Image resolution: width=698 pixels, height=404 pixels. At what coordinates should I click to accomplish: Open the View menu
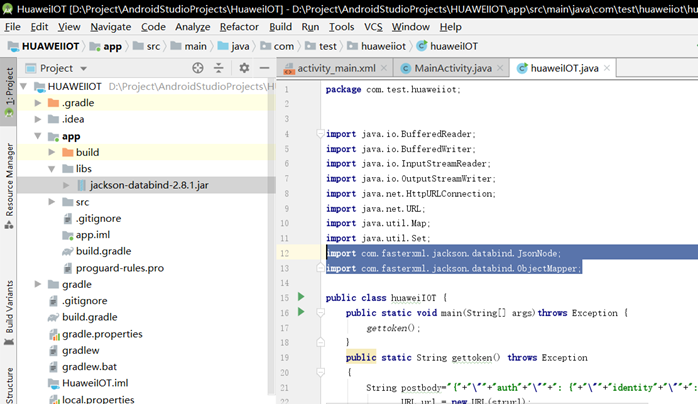pyautogui.click(x=69, y=27)
